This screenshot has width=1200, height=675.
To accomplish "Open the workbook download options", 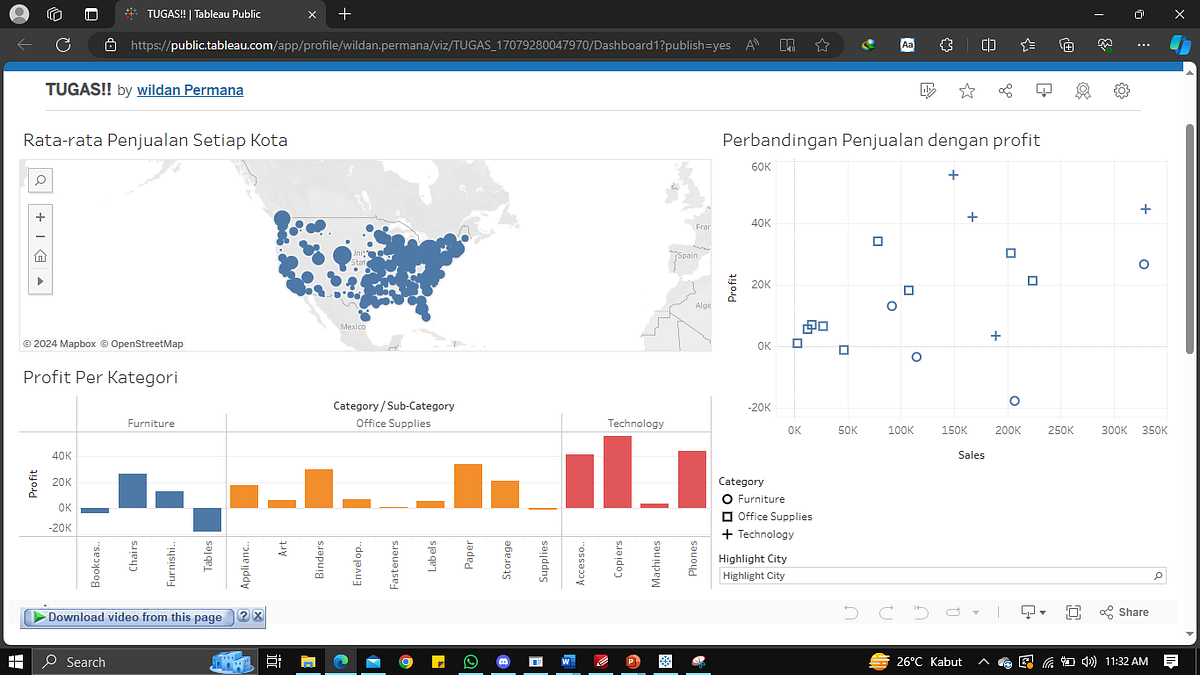I will coord(1044,90).
